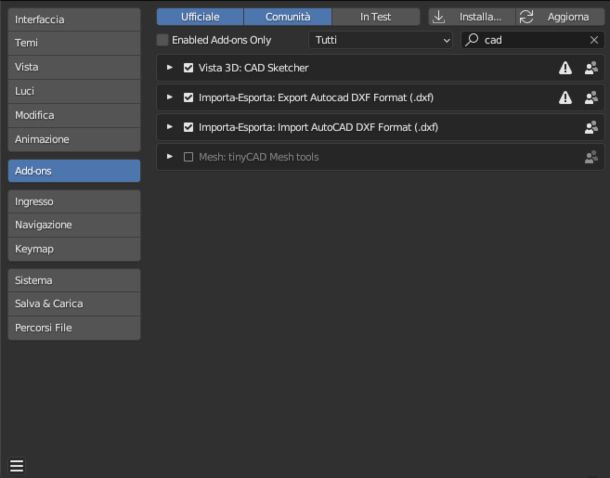Click warning icon on Export Autocad DXF row
This screenshot has height=478, width=610.
tap(565, 98)
